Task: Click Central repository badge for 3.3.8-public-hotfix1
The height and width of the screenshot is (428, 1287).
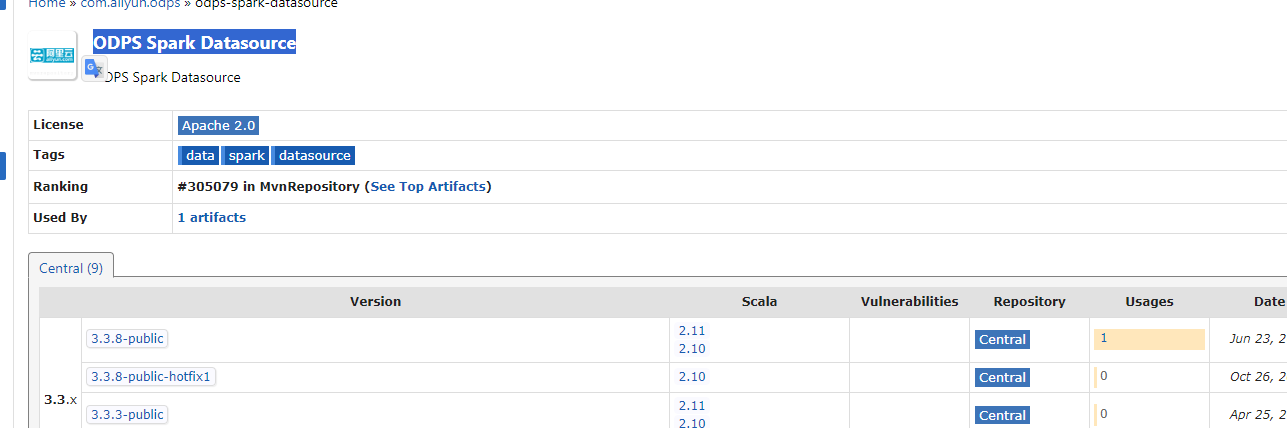Action: (x=1002, y=378)
